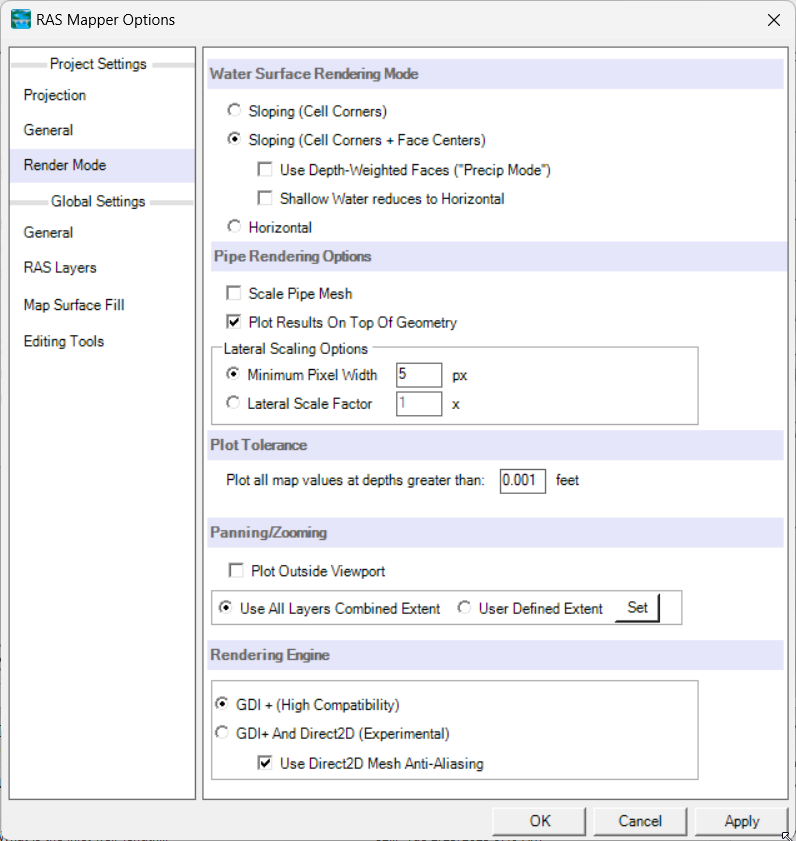The image size is (796, 841).
Task: Close the RAS Mapper Options dialog
Action: (x=773, y=20)
